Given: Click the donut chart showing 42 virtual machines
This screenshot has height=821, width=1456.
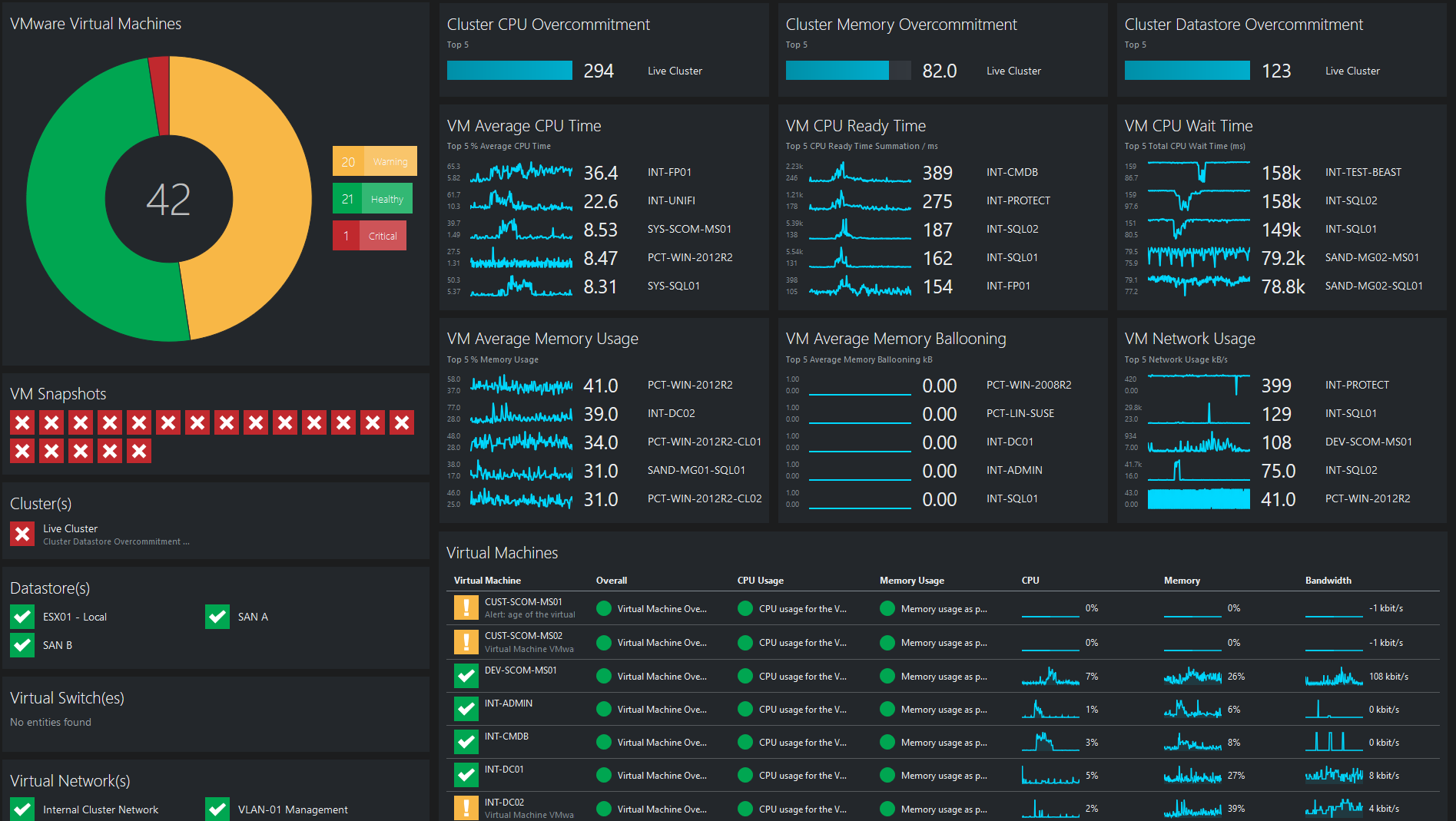Looking at the screenshot, I should point(169,199).
